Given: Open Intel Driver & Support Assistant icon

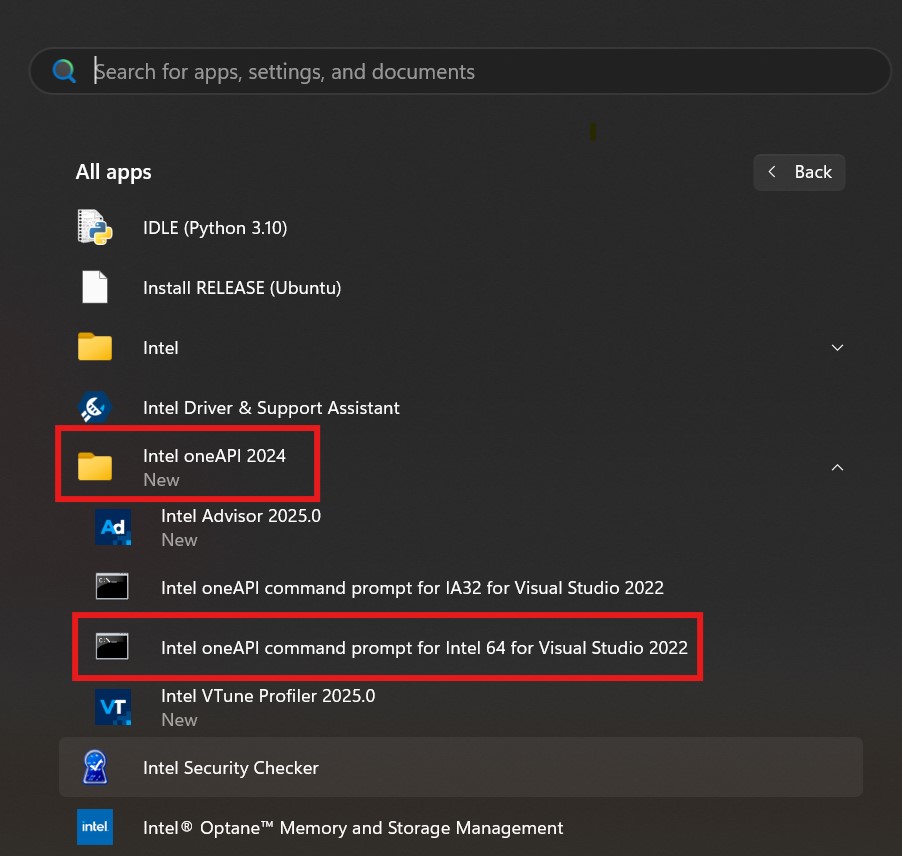Looking at the screenshot, I should (95, 408).
